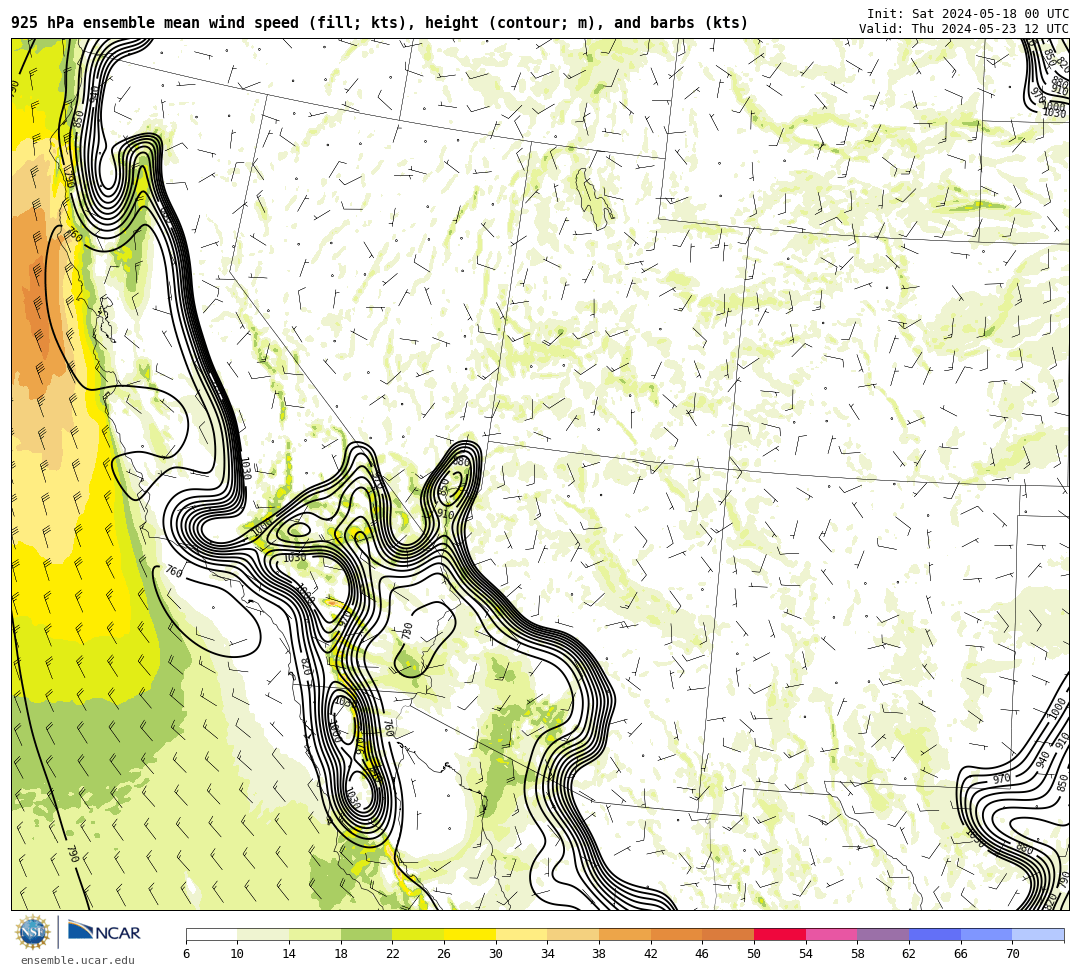Click the color bar tick label 70
Screen dimensions: 1080x973
point(1012,954)
